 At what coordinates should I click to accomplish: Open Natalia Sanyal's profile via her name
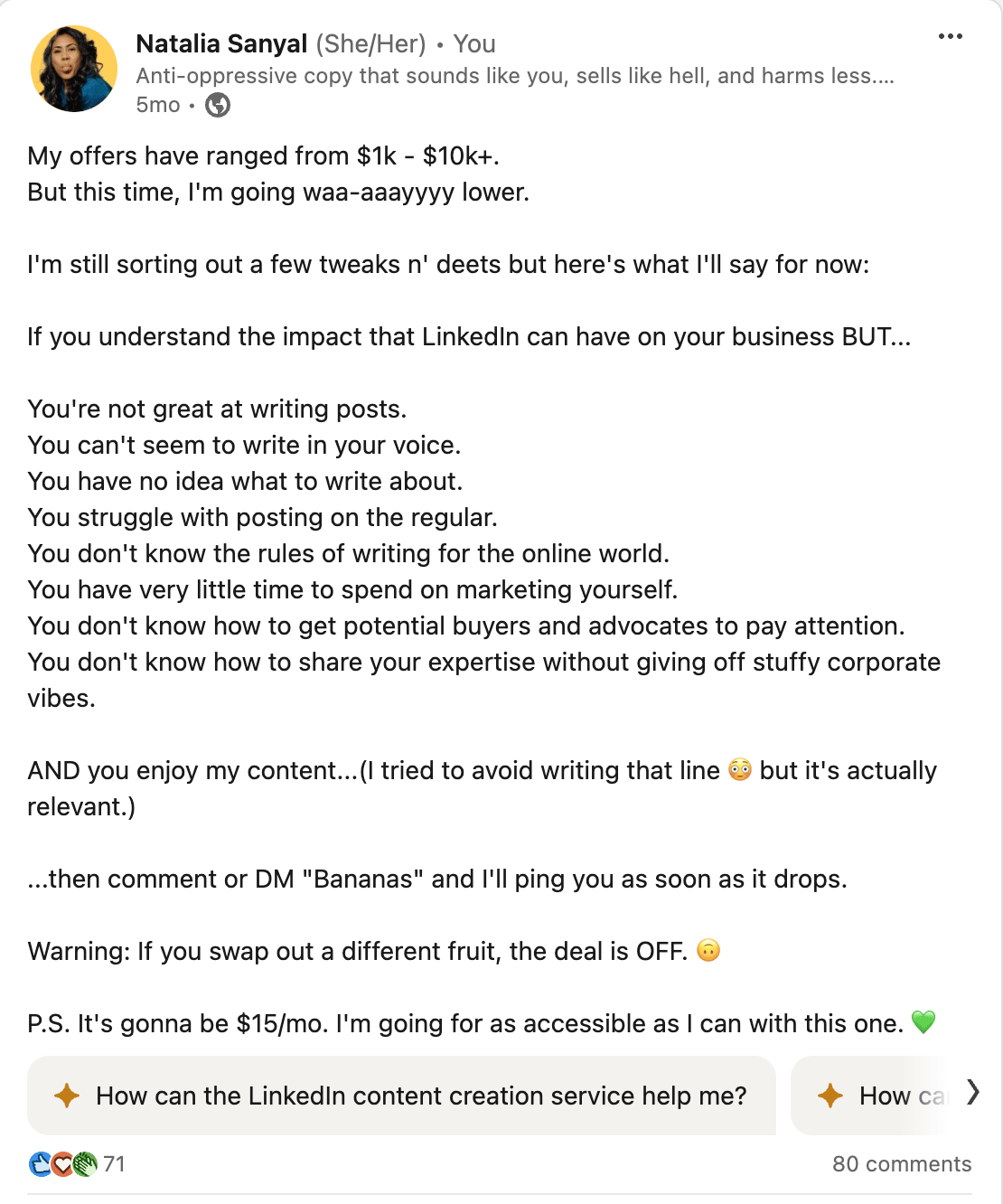[221, 43]
